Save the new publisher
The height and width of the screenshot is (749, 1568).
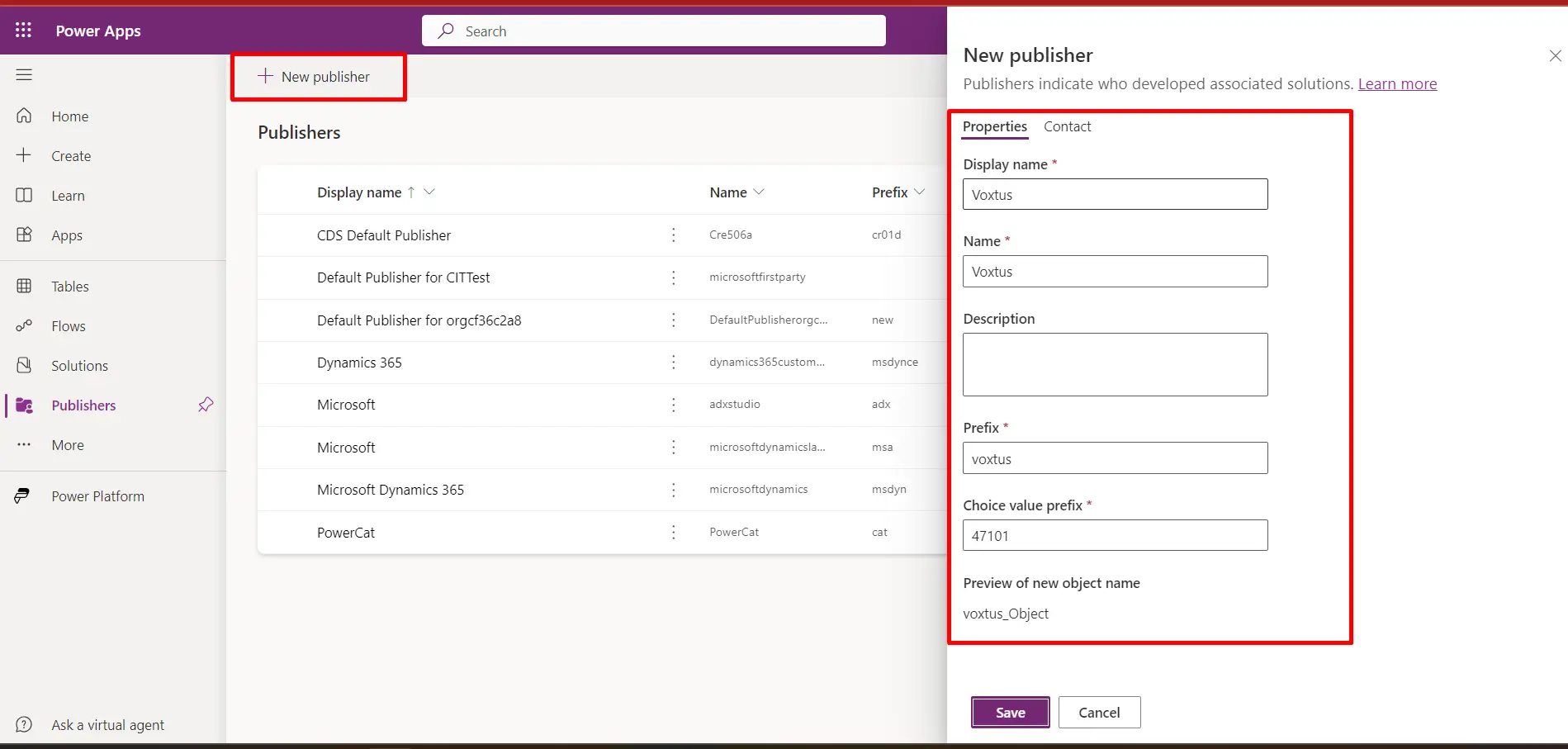(1010, 712)
